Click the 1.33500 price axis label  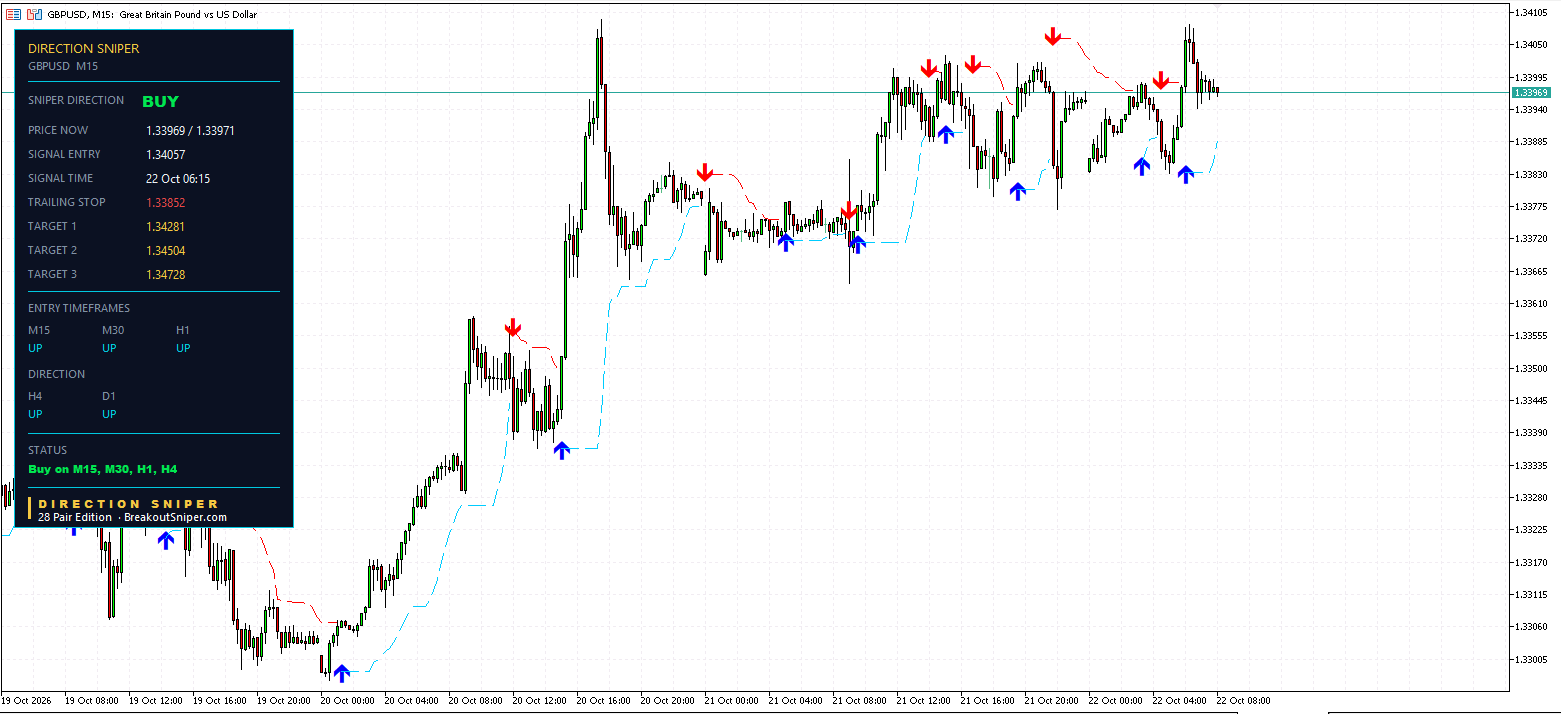[1531, 368]
